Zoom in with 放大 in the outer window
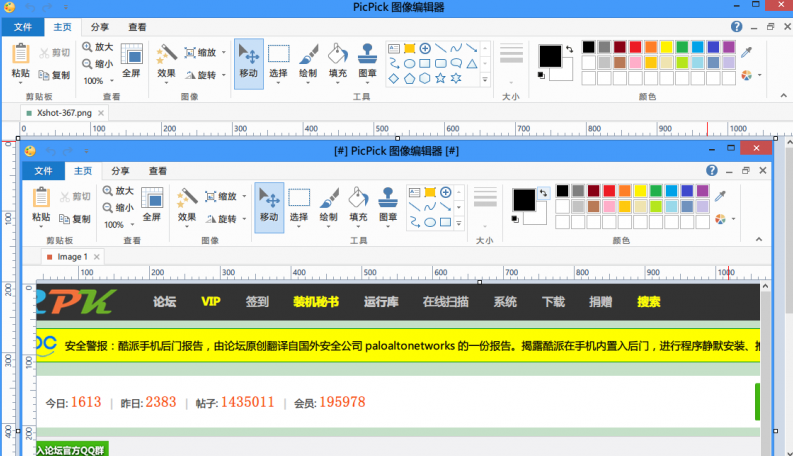 pyautogui.click(x=98, y=47)
